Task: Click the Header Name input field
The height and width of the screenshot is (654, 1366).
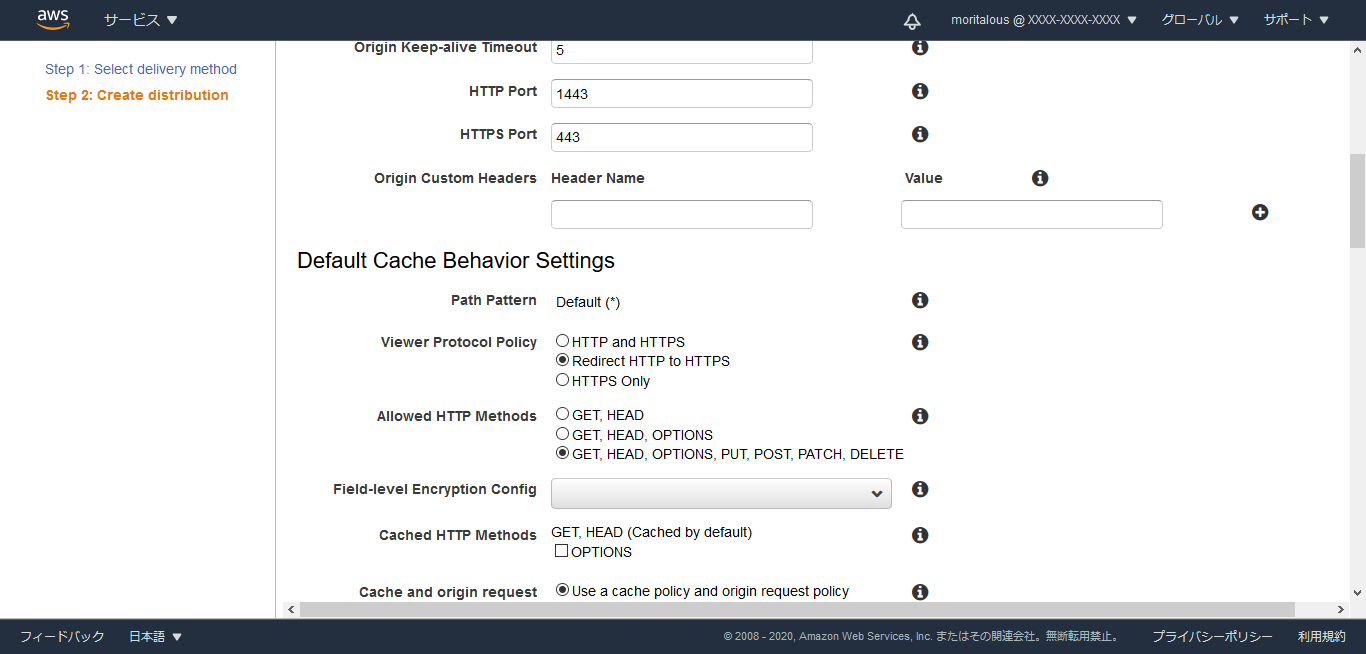Action: (x=681, y=214)
